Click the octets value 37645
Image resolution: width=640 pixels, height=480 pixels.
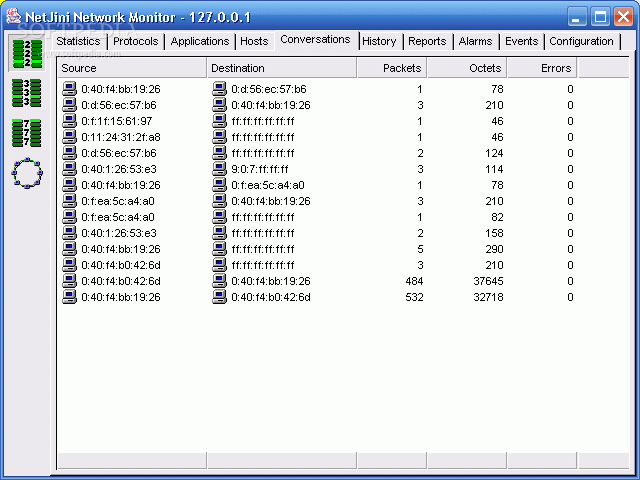[x=488, y=281]
